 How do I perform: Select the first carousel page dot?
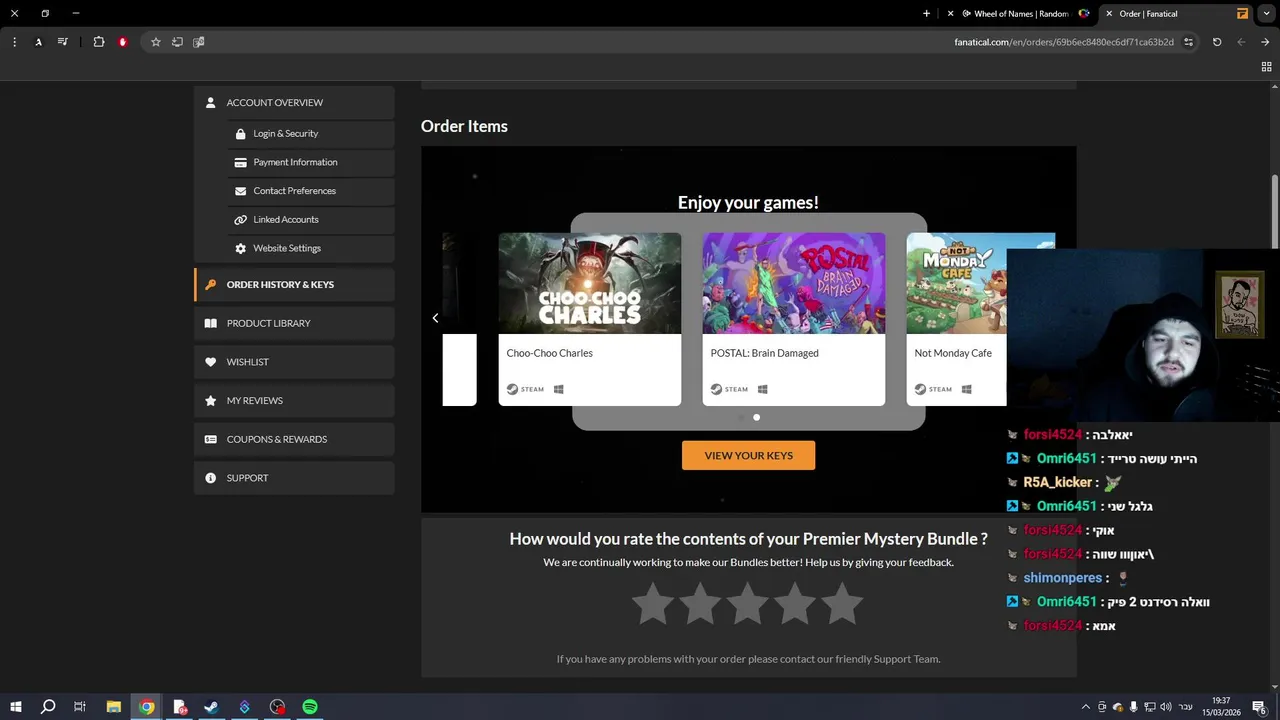[741, 417]
